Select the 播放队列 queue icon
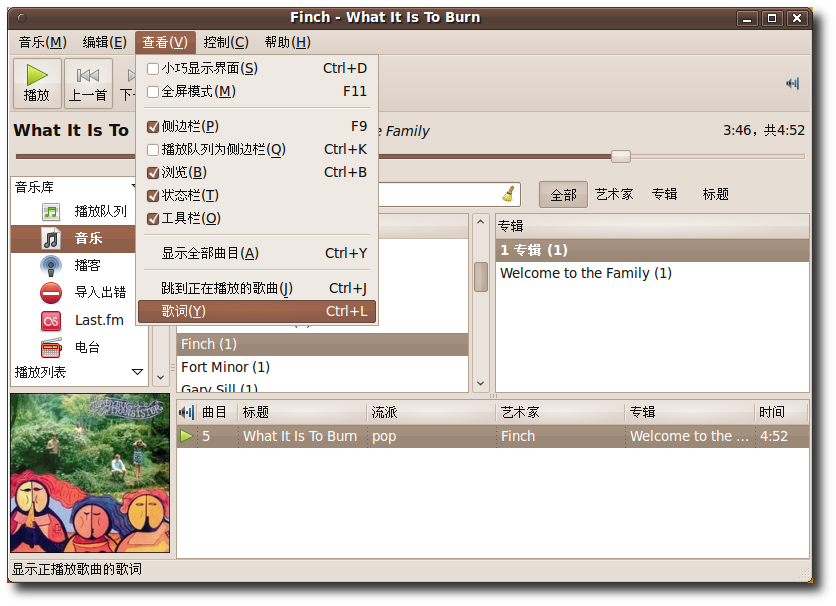The width and height of the screenshot is (836, 606). (x=51, y=212)
